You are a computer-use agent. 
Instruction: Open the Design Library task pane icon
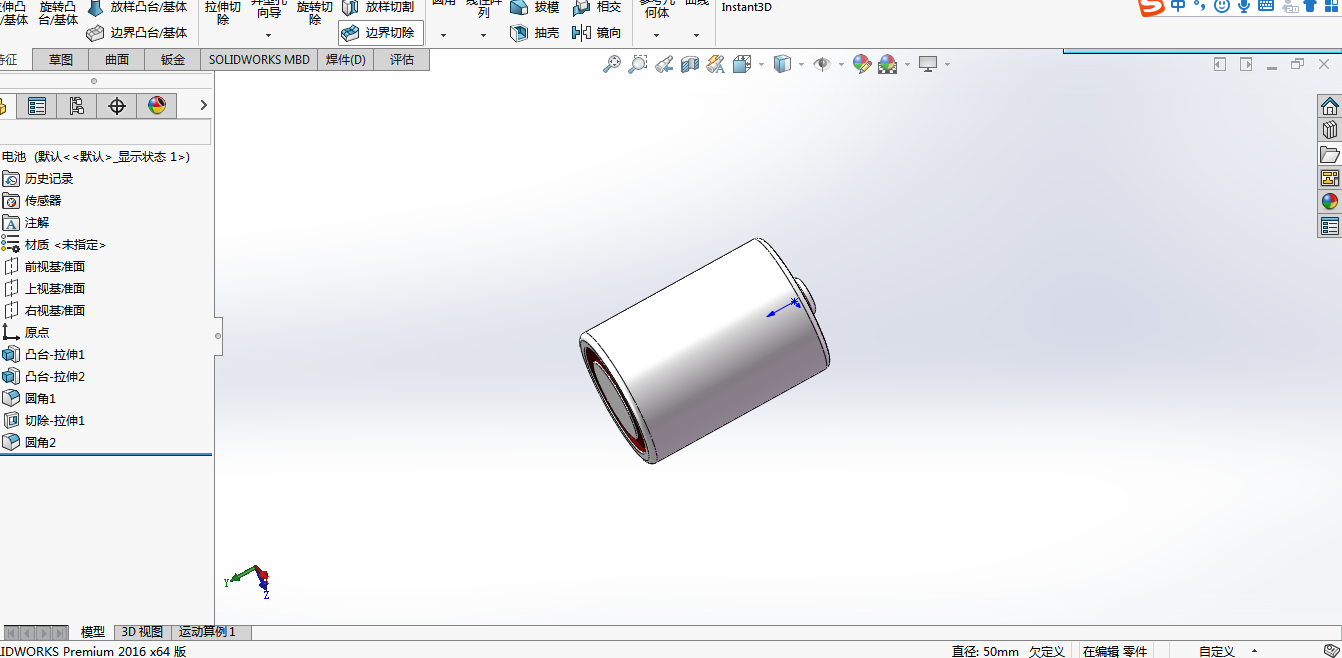(1329, 130)
